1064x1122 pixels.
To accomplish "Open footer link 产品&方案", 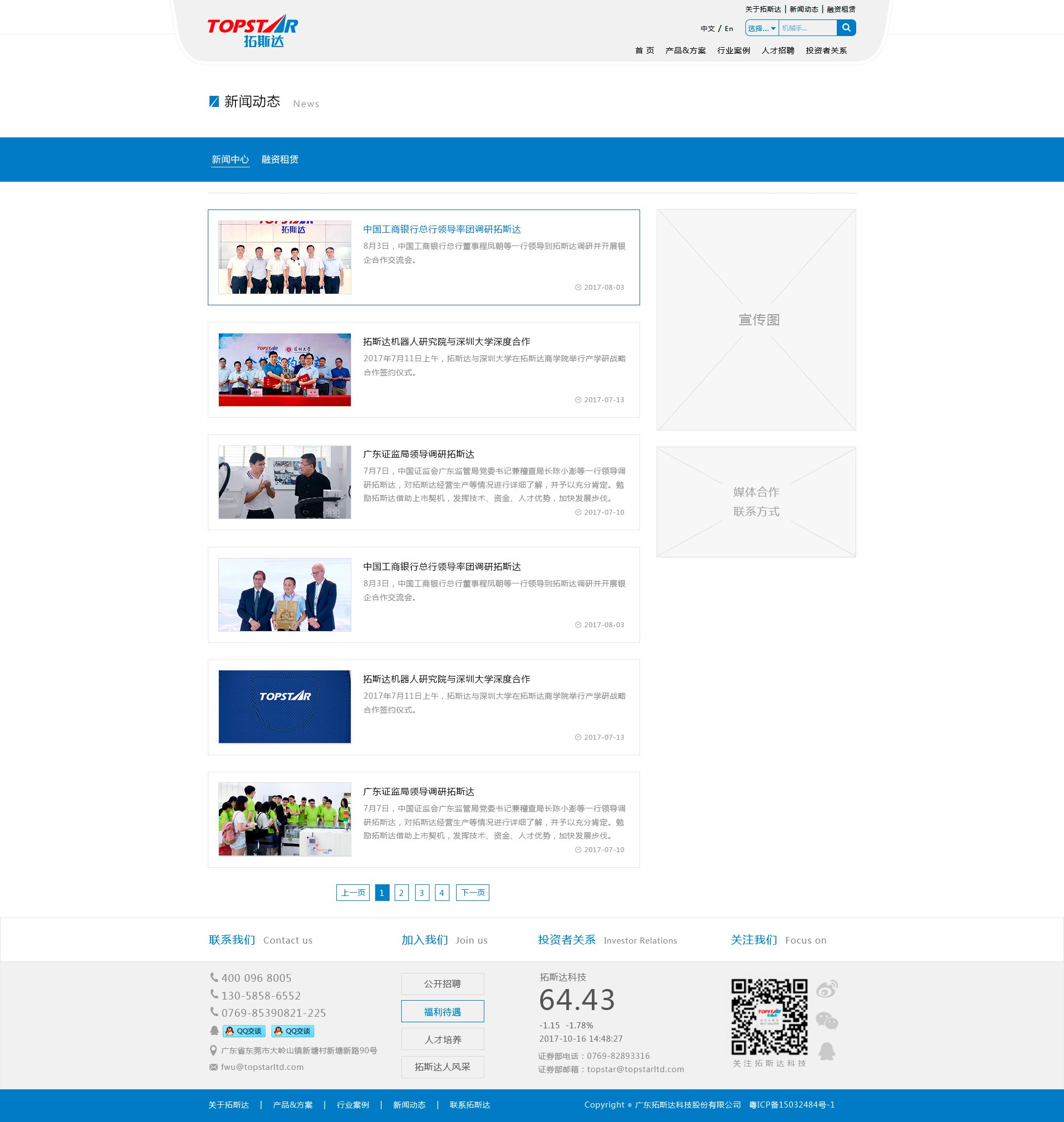I will [x=293, y=1104].
